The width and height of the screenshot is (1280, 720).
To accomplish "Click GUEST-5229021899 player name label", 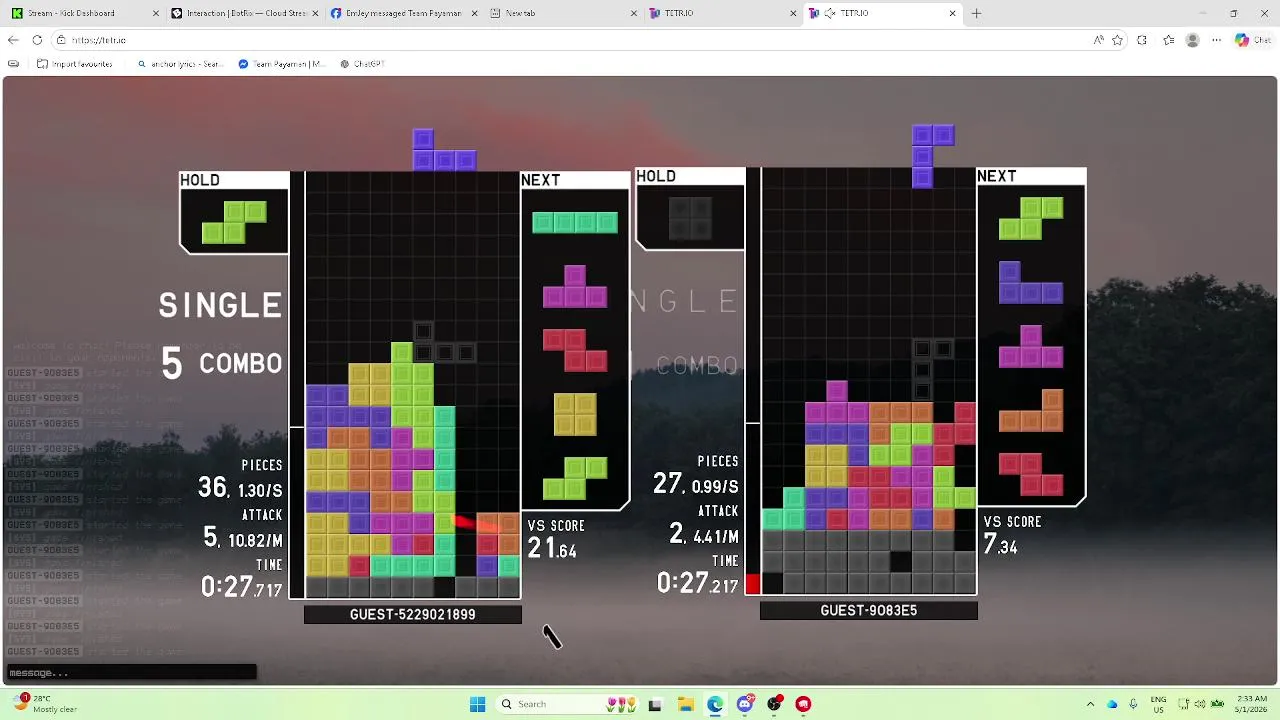I will pos(413,615).
